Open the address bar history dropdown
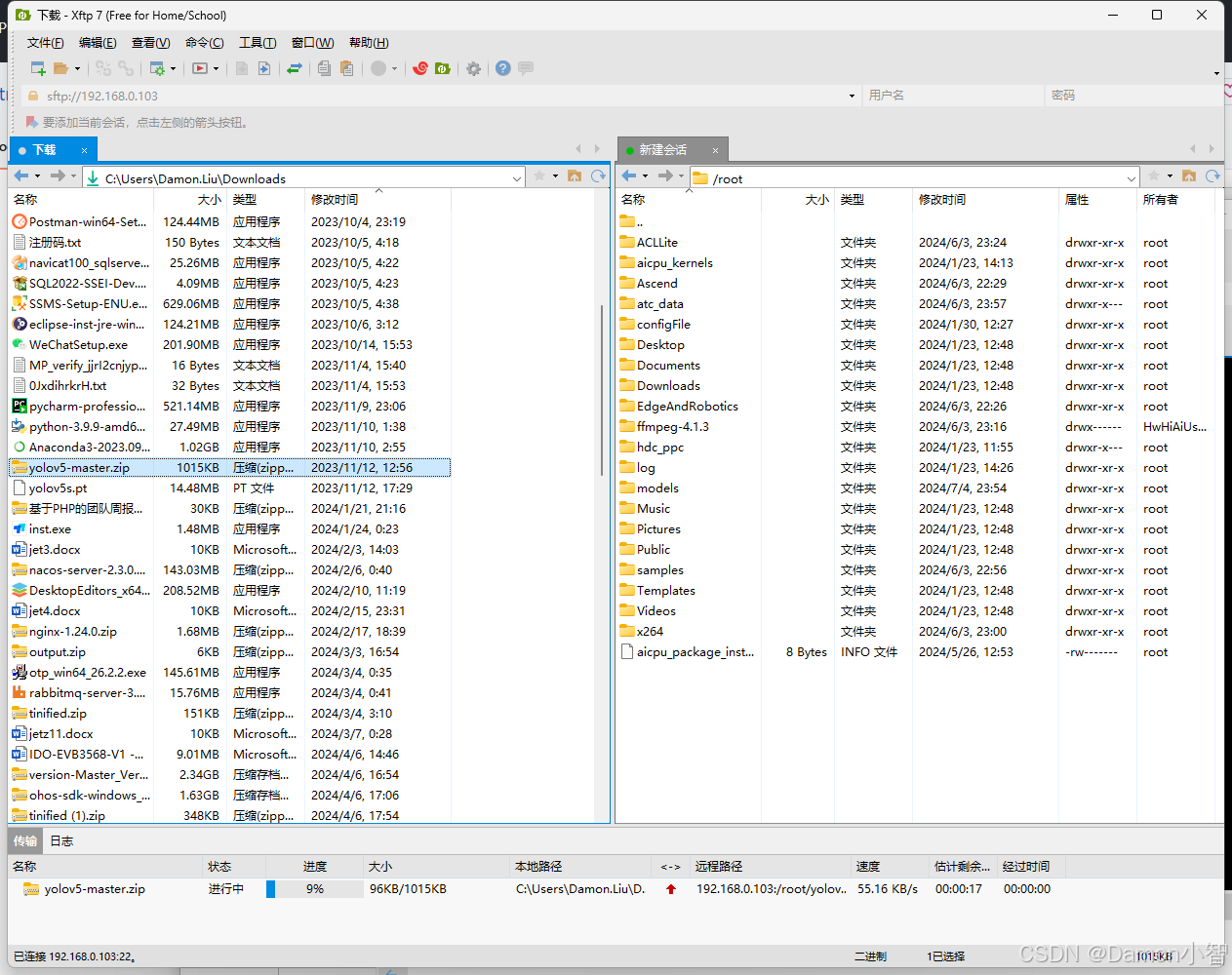 pos(852,96)
